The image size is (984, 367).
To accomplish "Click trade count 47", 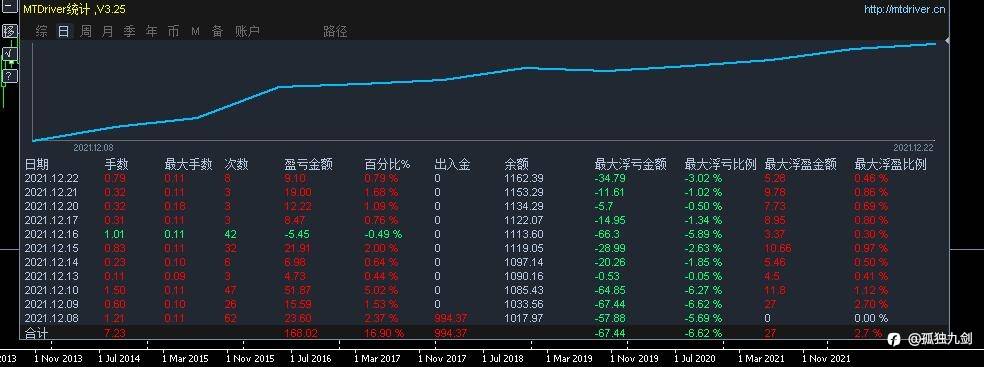I will click(x=231, y=290).
